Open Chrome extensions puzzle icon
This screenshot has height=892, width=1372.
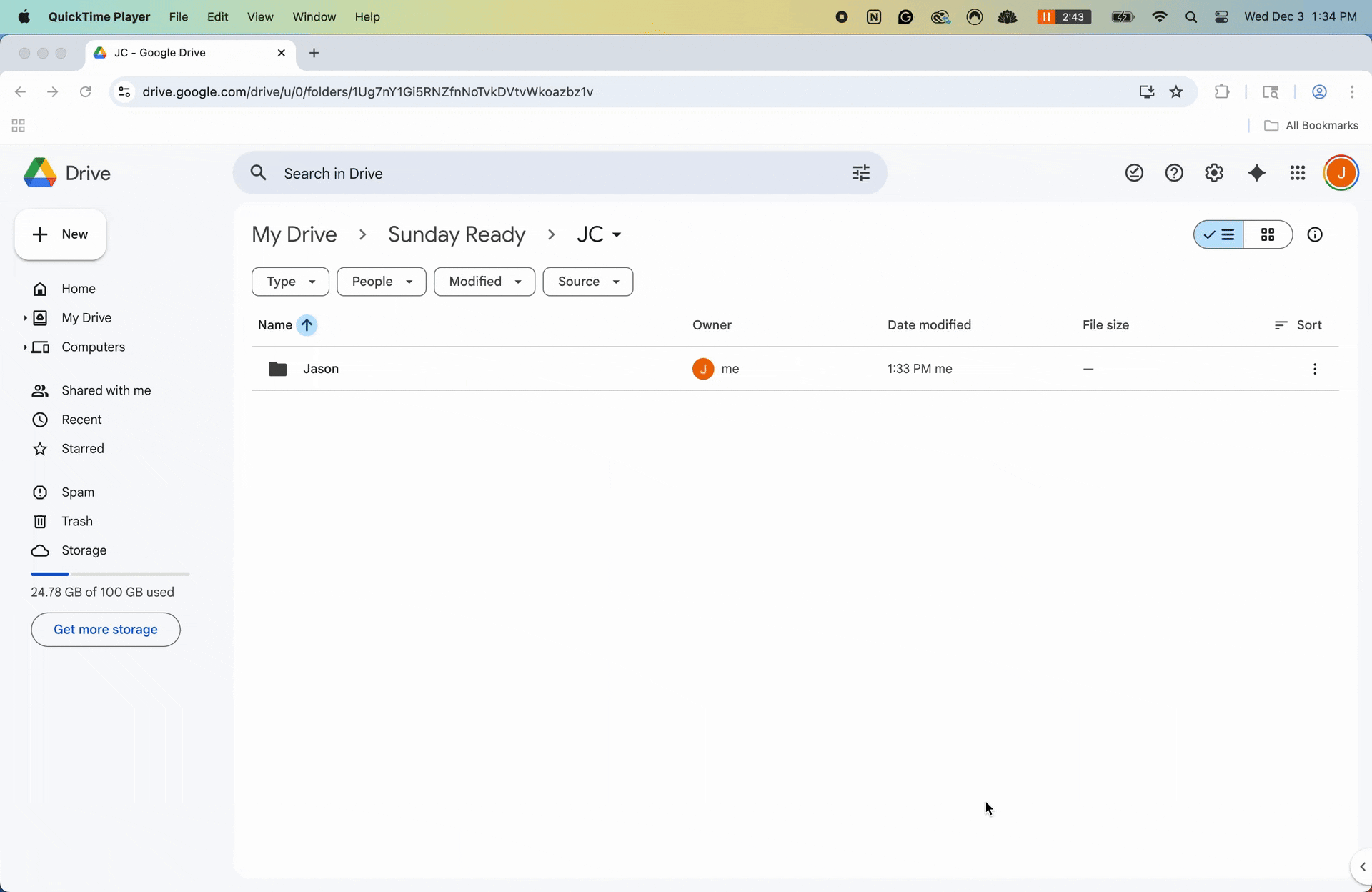pyautogui.click(x=1222, y=91)
